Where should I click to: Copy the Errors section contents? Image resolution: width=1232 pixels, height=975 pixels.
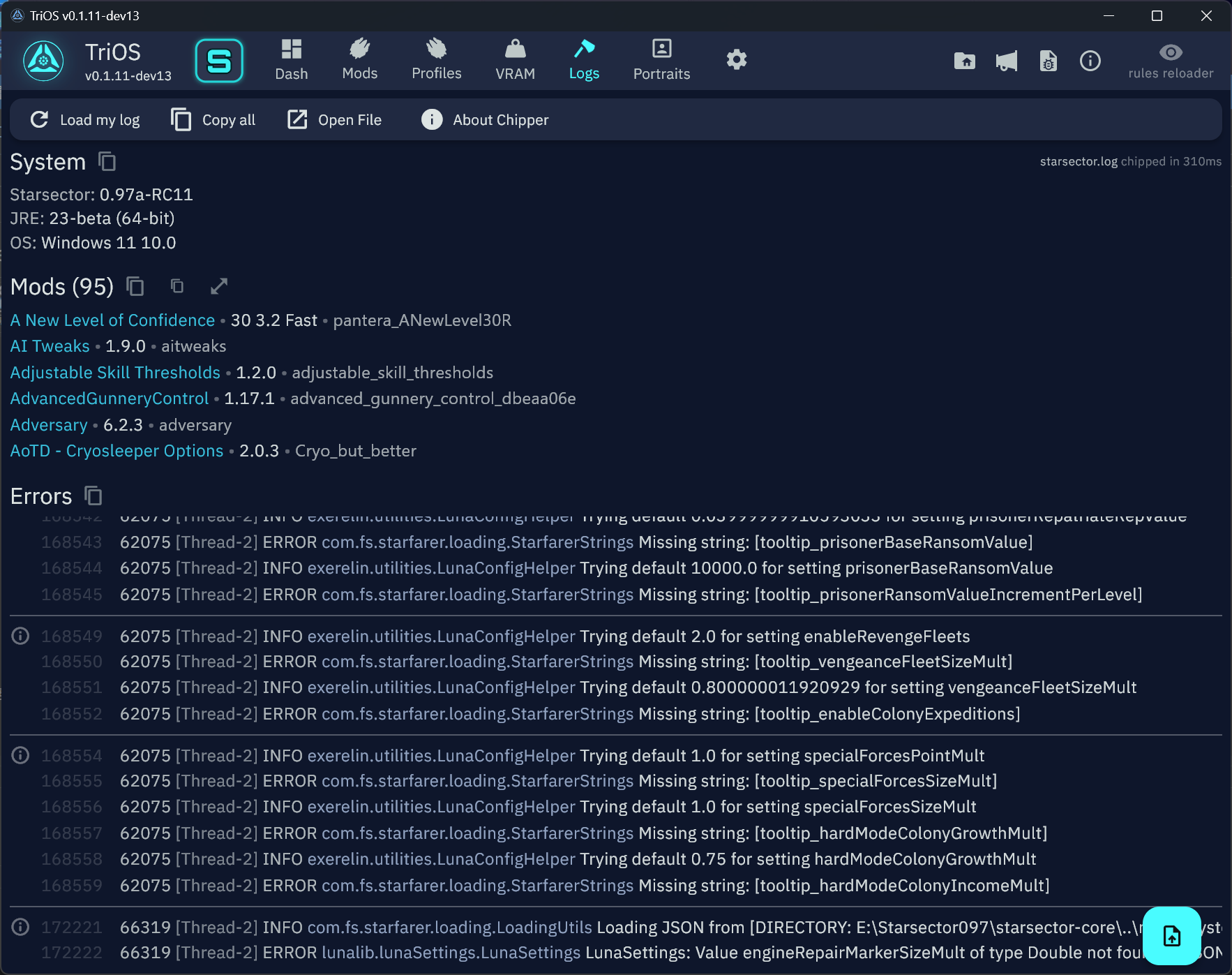click(93, 496)
